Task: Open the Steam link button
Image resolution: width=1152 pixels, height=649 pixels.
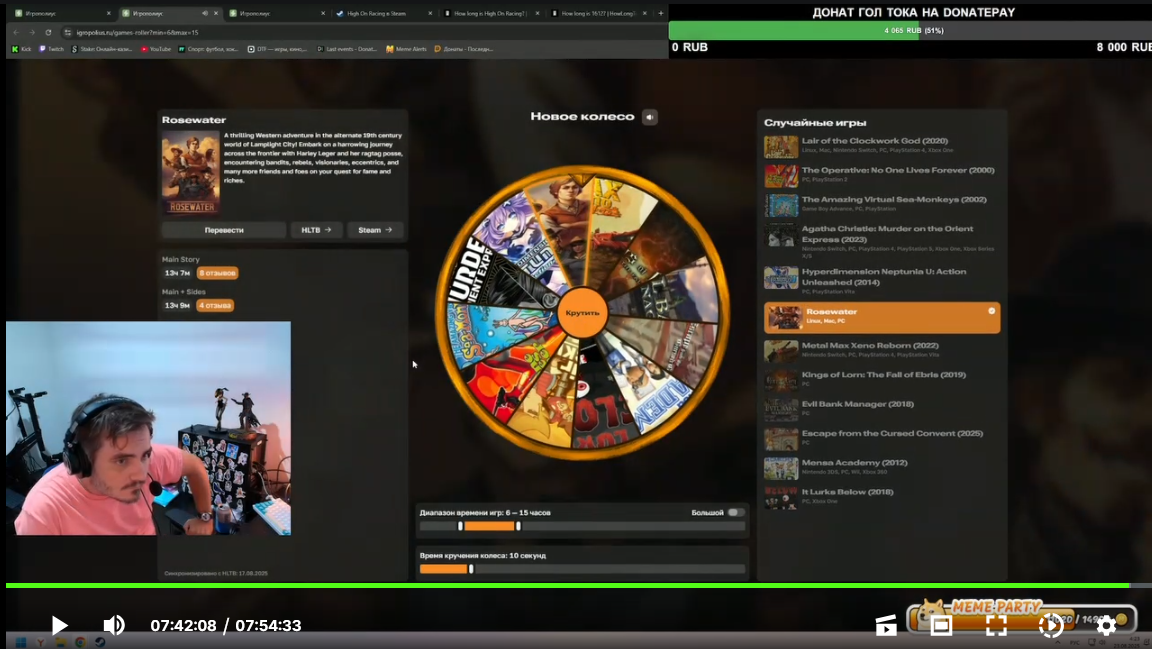Action: coord(375,230)
